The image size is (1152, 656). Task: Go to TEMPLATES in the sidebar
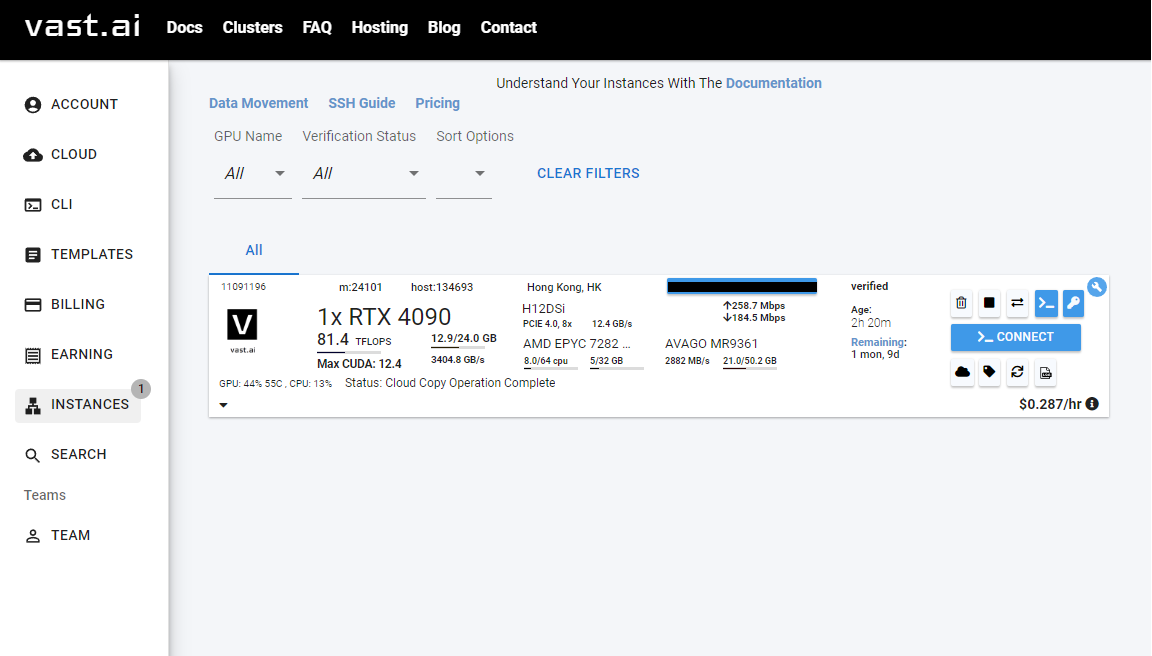point(92,254)
